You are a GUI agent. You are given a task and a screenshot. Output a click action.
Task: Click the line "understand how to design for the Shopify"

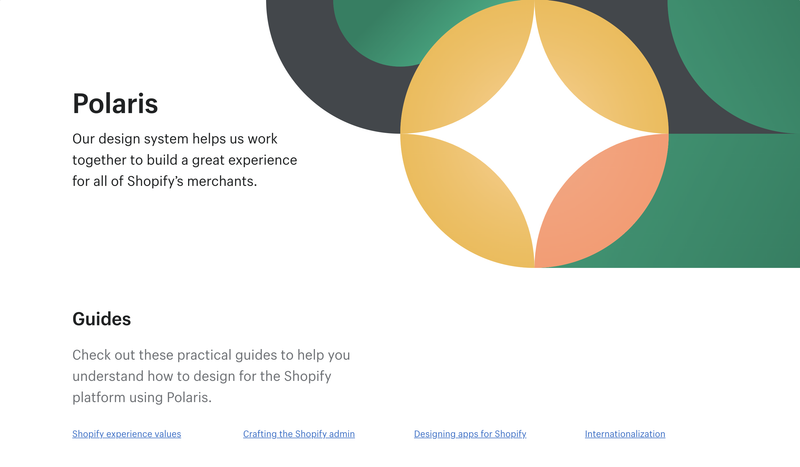tap(202, 376)
